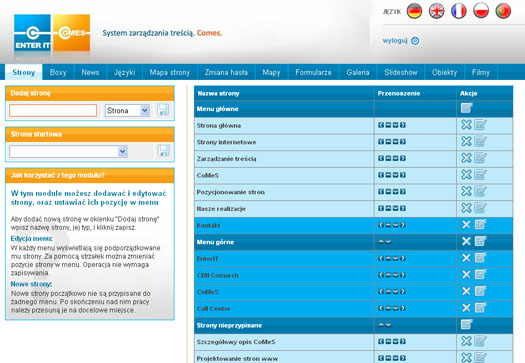Edit the Kontakt page
This screenshot has width=525, height=363.
480,225
